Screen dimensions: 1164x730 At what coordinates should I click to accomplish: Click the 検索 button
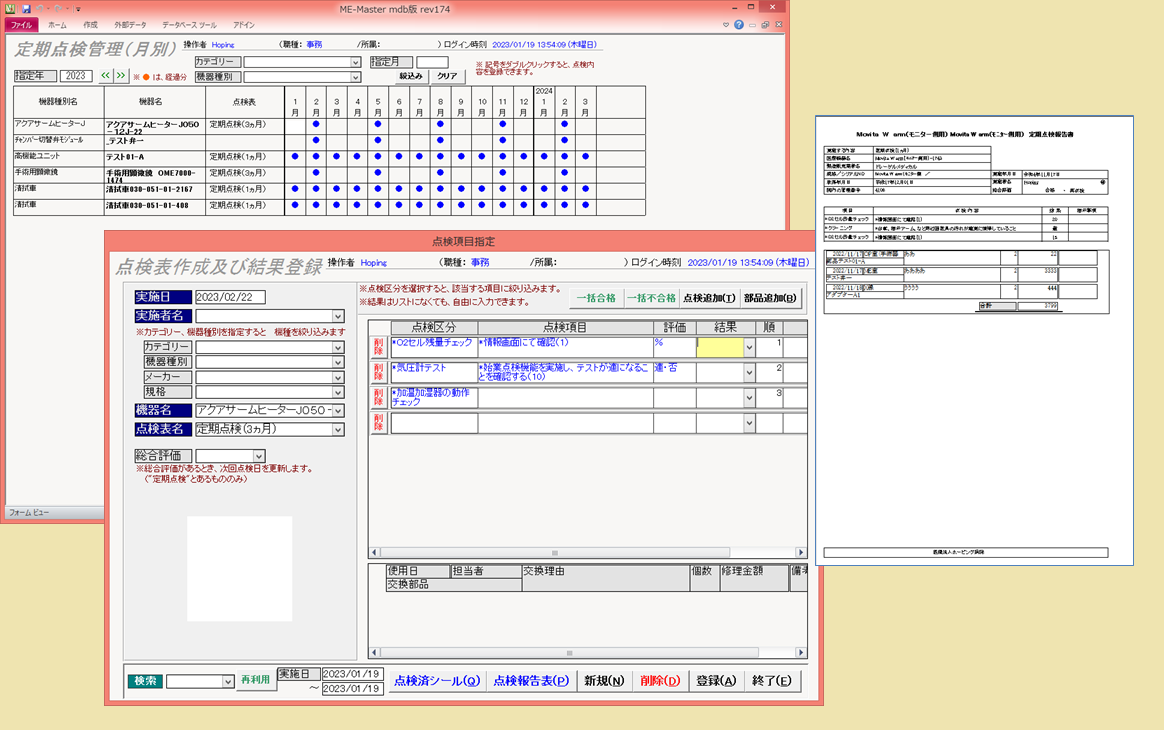pyautogui.click(x=145, y=681)
